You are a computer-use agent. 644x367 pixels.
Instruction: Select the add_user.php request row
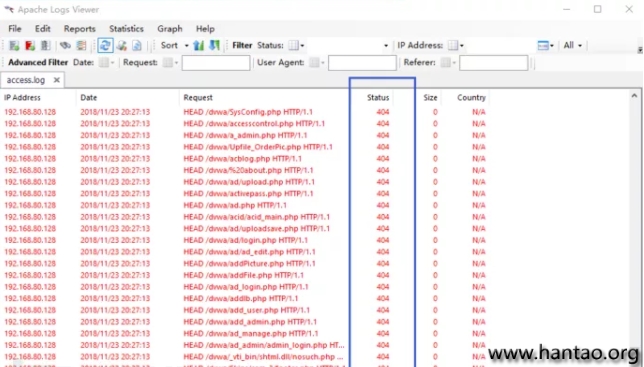(x=245, y=310)
